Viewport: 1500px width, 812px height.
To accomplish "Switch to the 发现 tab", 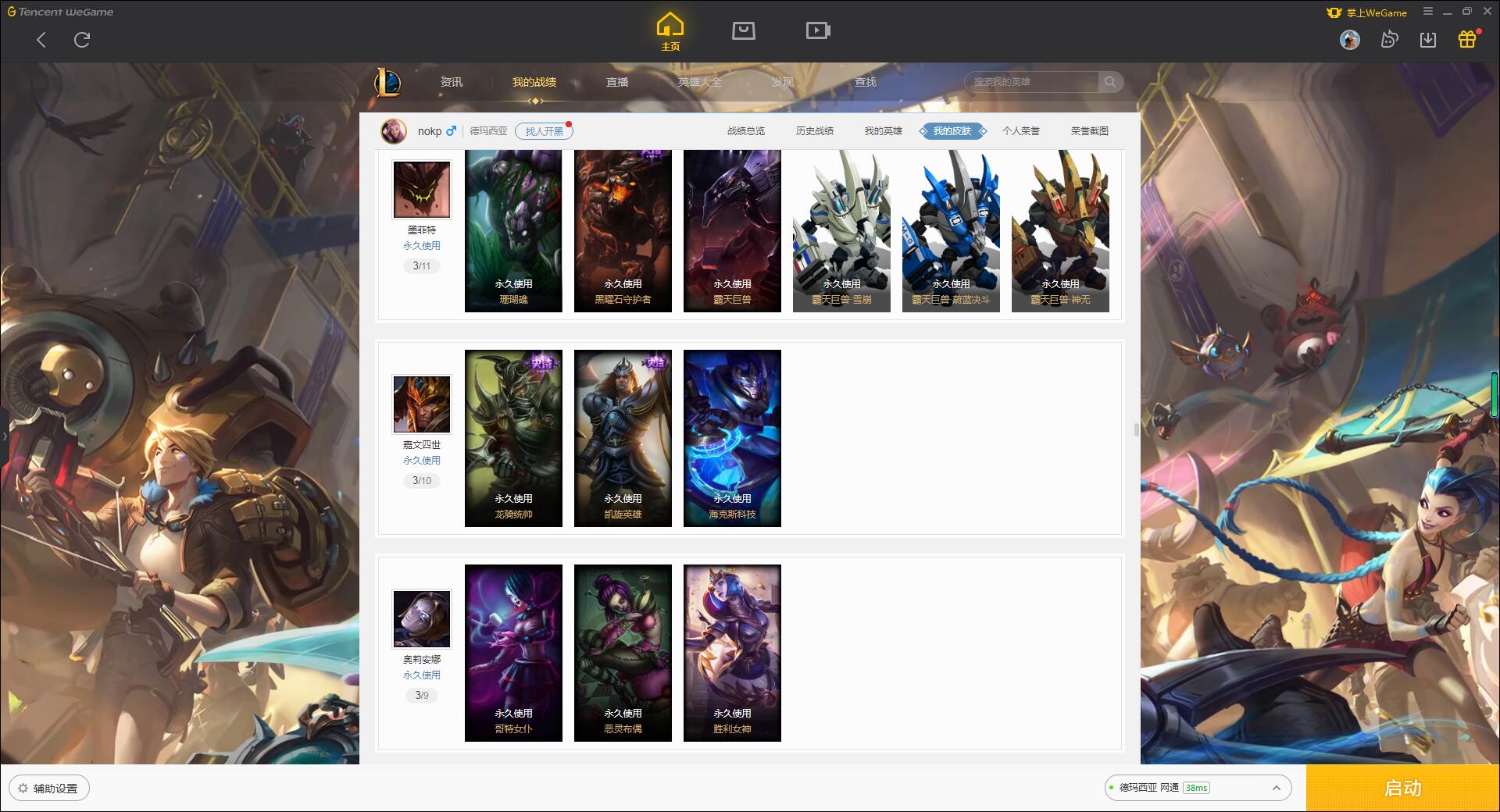I will click(x=783, y=82).
